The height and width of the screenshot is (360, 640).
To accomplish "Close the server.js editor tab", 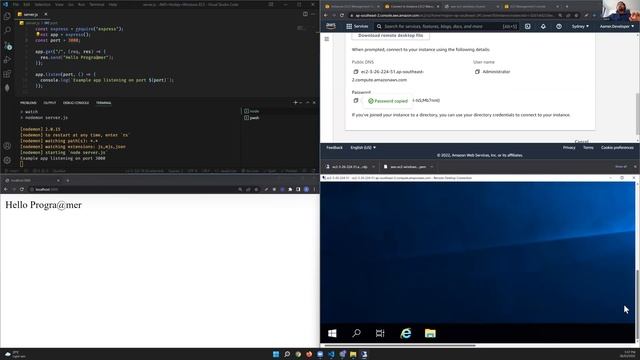I will click(46, 14).
